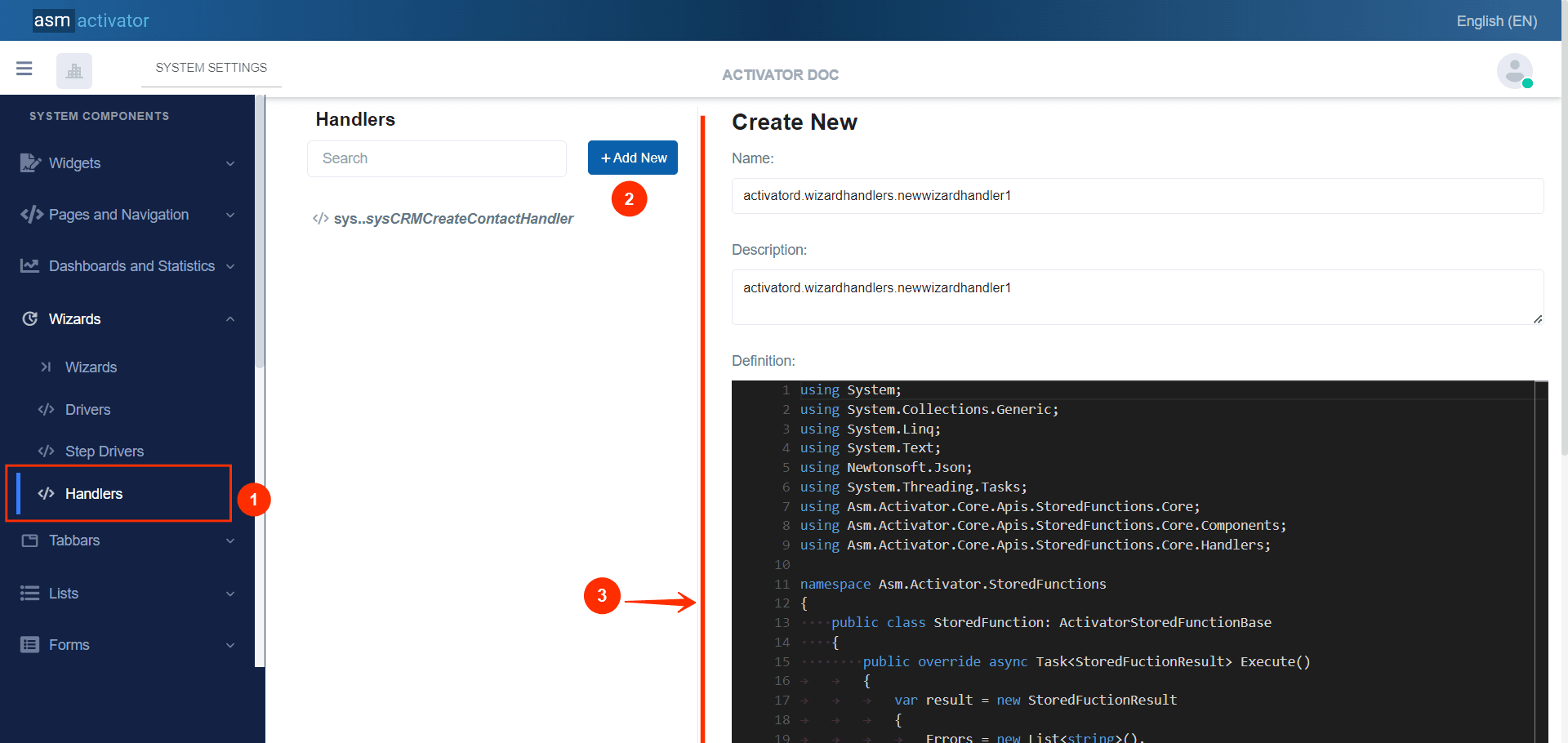1568x743 pixels.
Task: Expand the Tabbars chevron
Action: click(230, 541)
